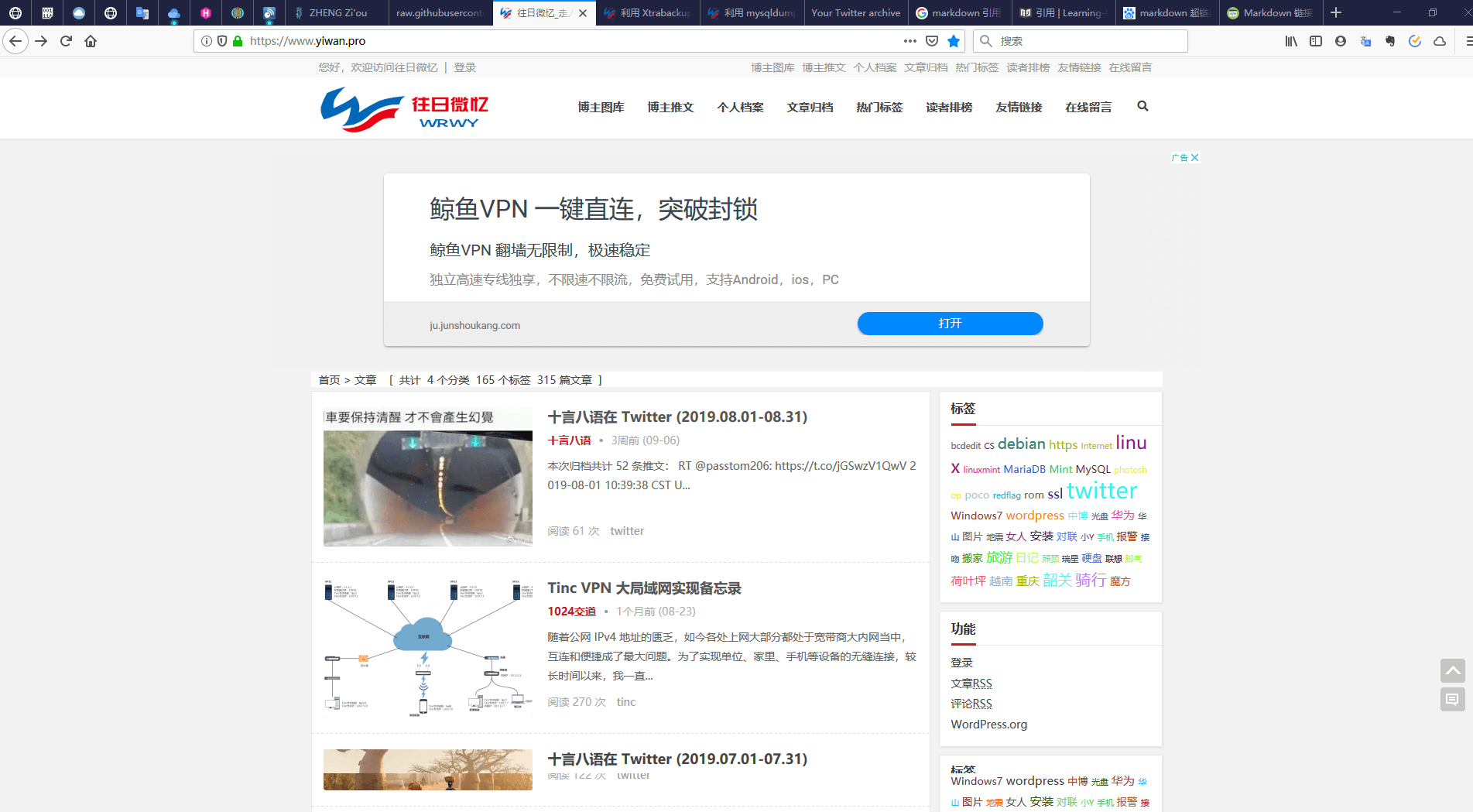Open the 1024交道 category link

coord(571,612)
